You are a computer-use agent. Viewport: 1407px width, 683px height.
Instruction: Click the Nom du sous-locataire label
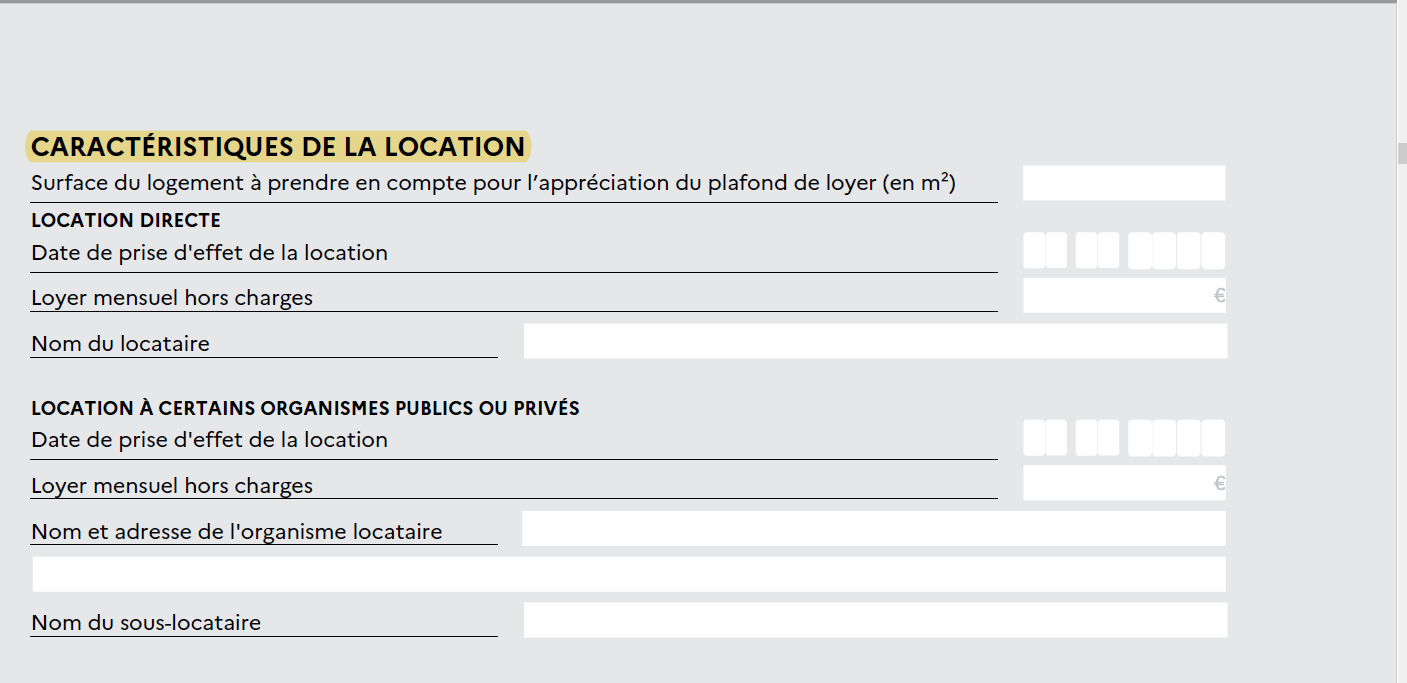pos(146,622)
